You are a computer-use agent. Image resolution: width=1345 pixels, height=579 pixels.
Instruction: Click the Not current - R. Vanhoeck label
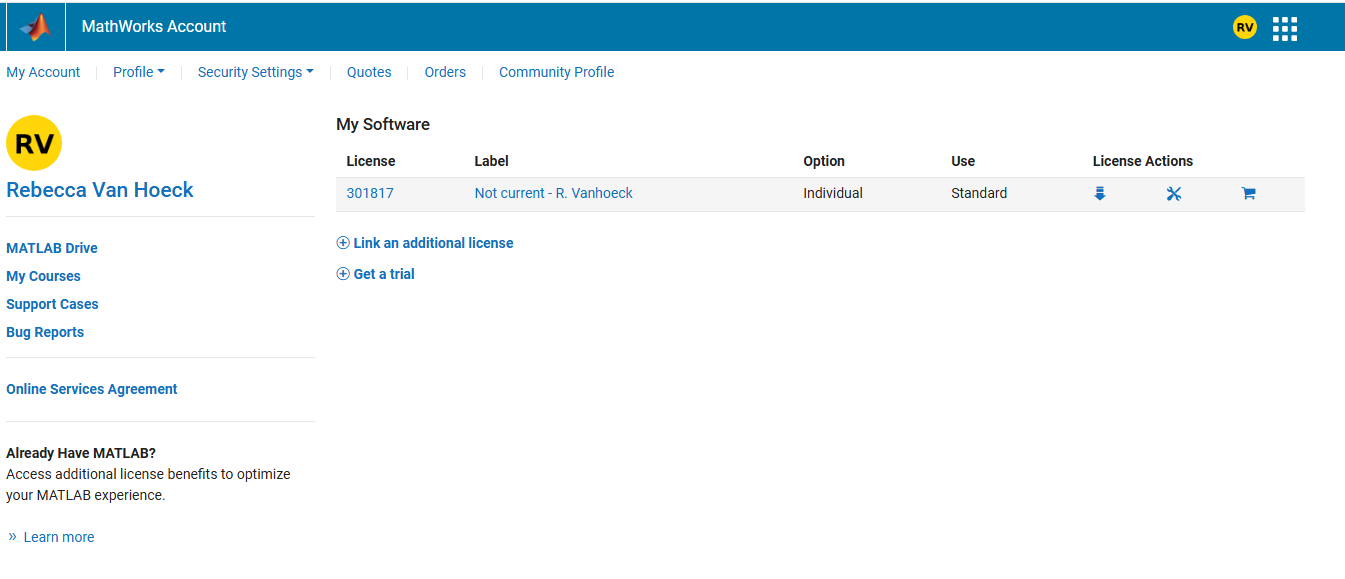click(x=553, y=193)
